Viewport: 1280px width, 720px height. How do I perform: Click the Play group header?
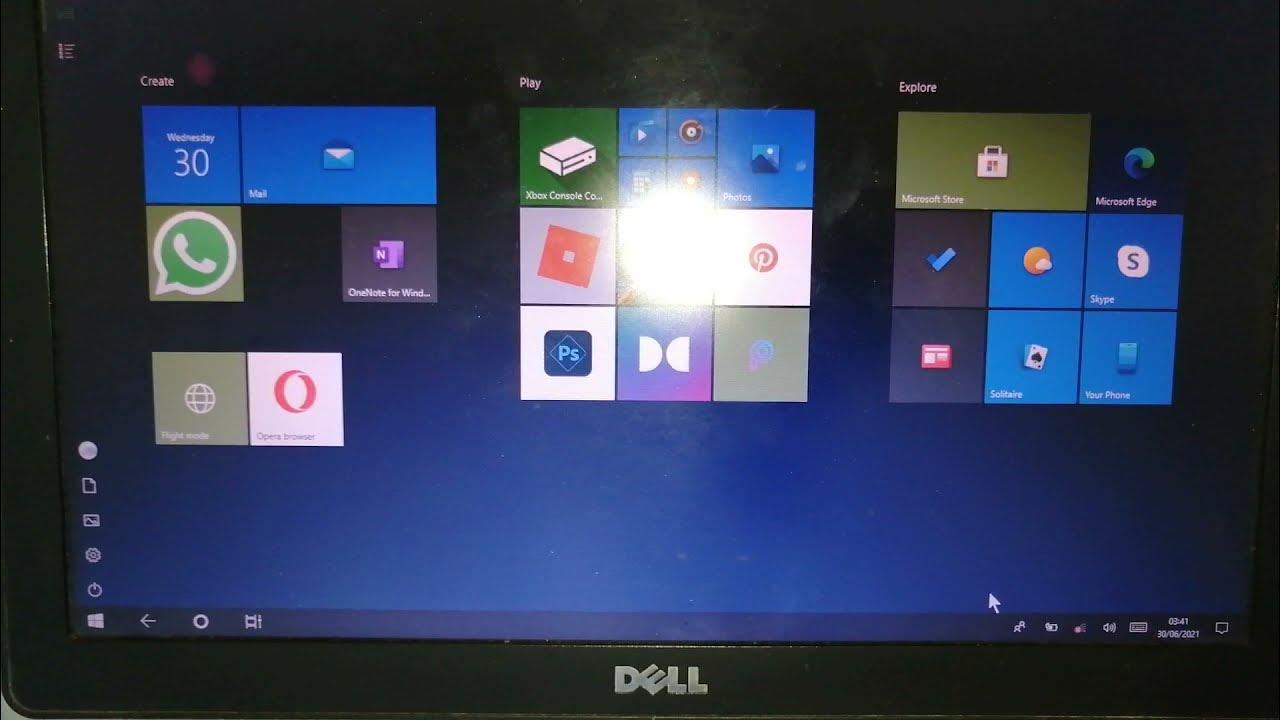click(530, 83)
